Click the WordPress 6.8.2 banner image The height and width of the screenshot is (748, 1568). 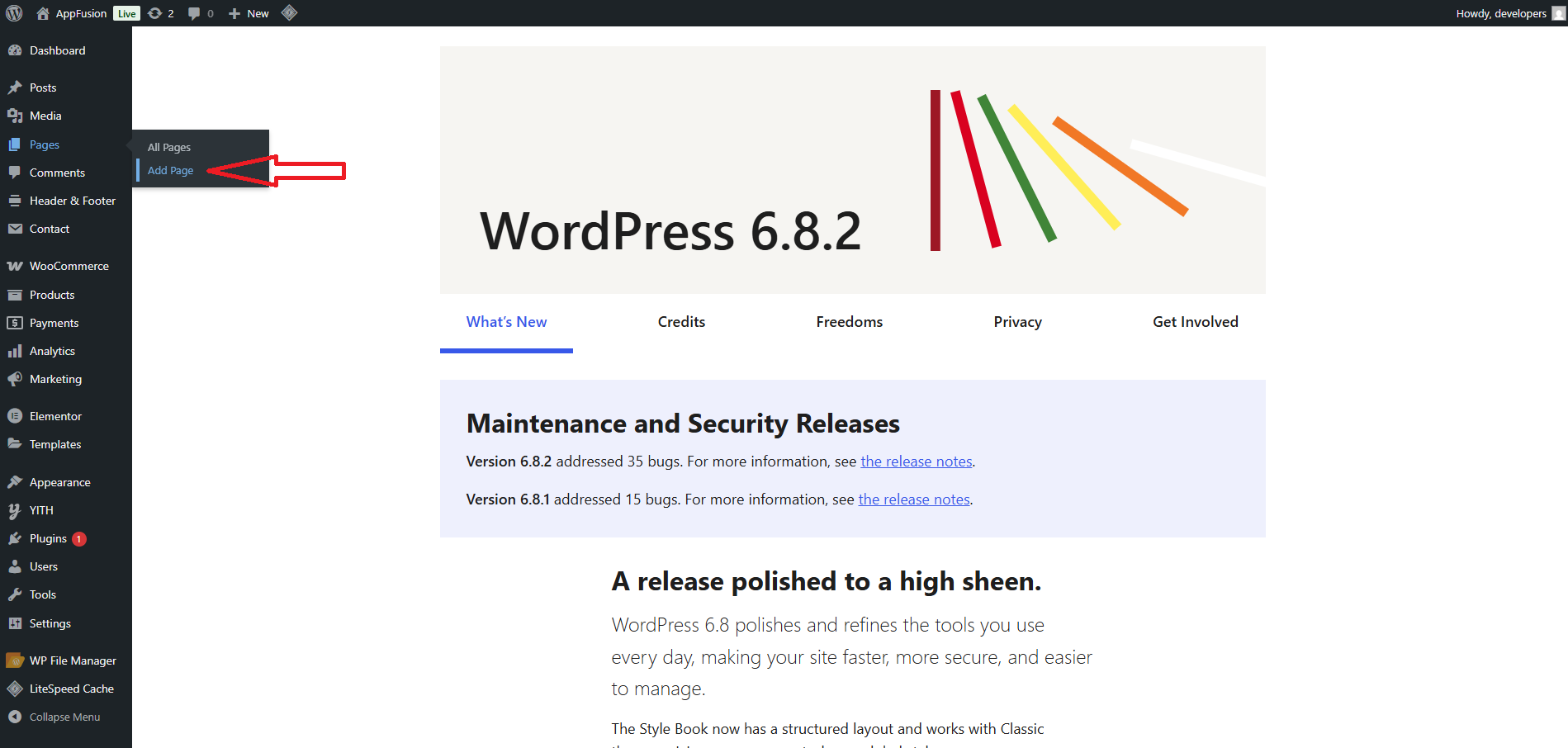[x=852, y=170]
